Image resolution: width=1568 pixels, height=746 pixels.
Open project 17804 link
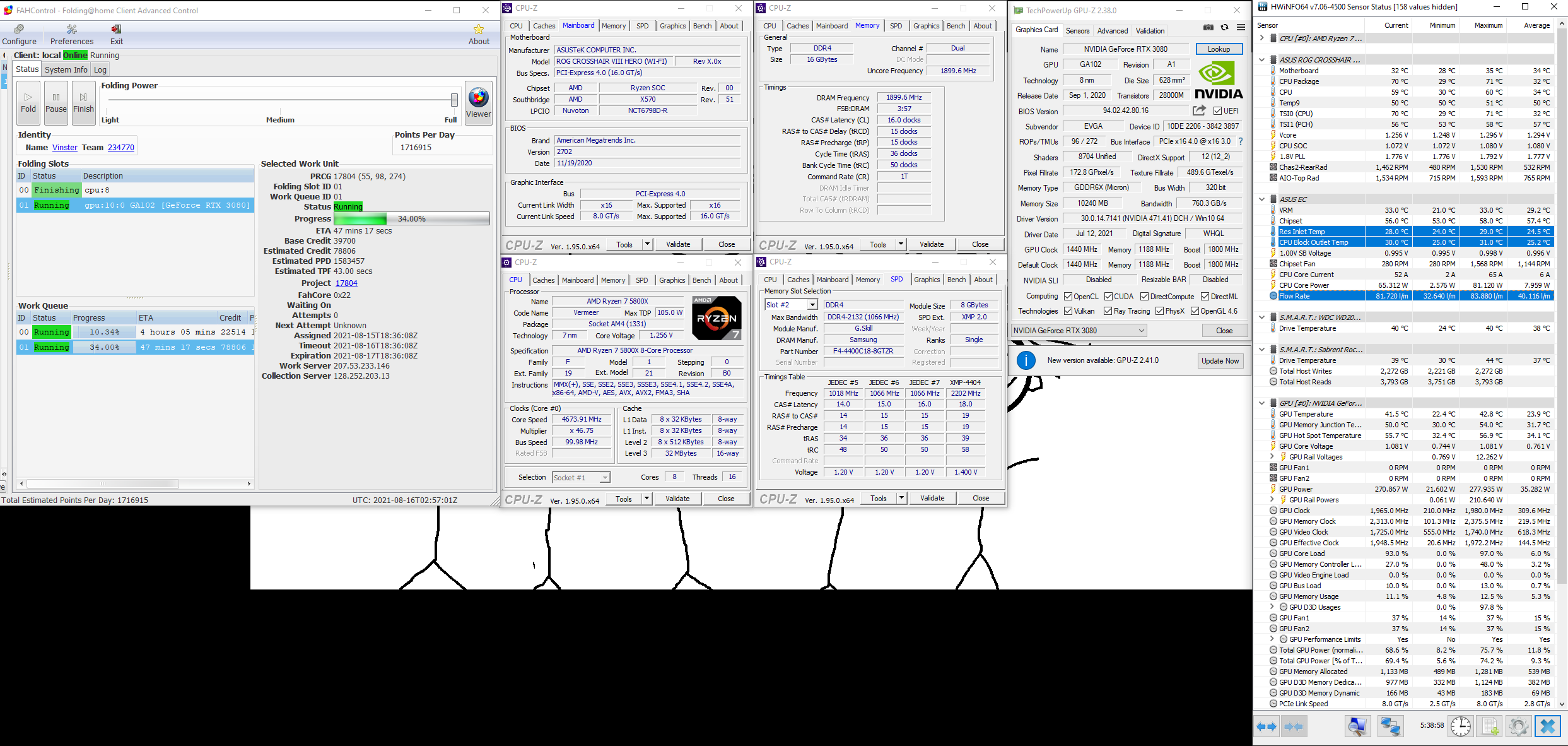coord(346,283)
